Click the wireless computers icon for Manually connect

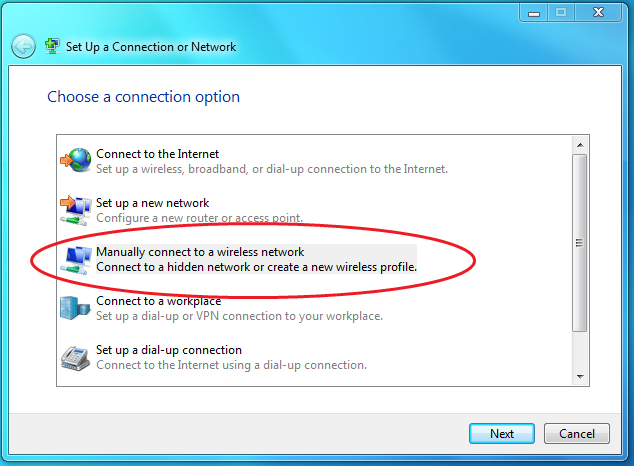[x=76, y=260]
